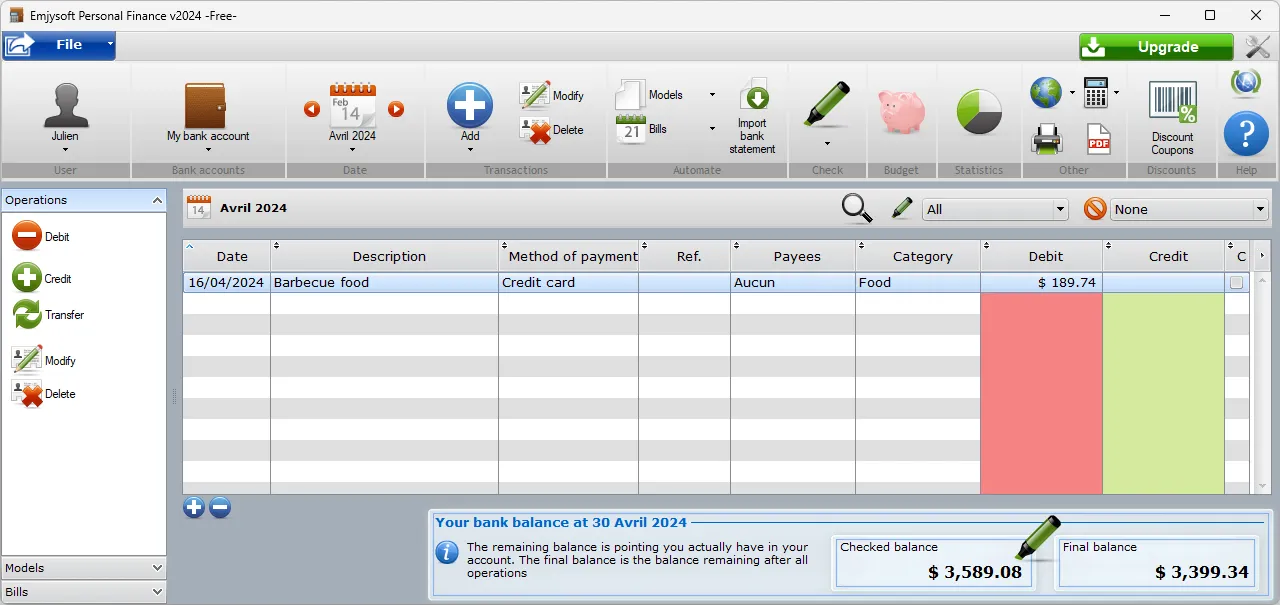Viewport: 1280px width, 605px height.
Task: Open the Budget piggy bank
Action: coord(901,108)
